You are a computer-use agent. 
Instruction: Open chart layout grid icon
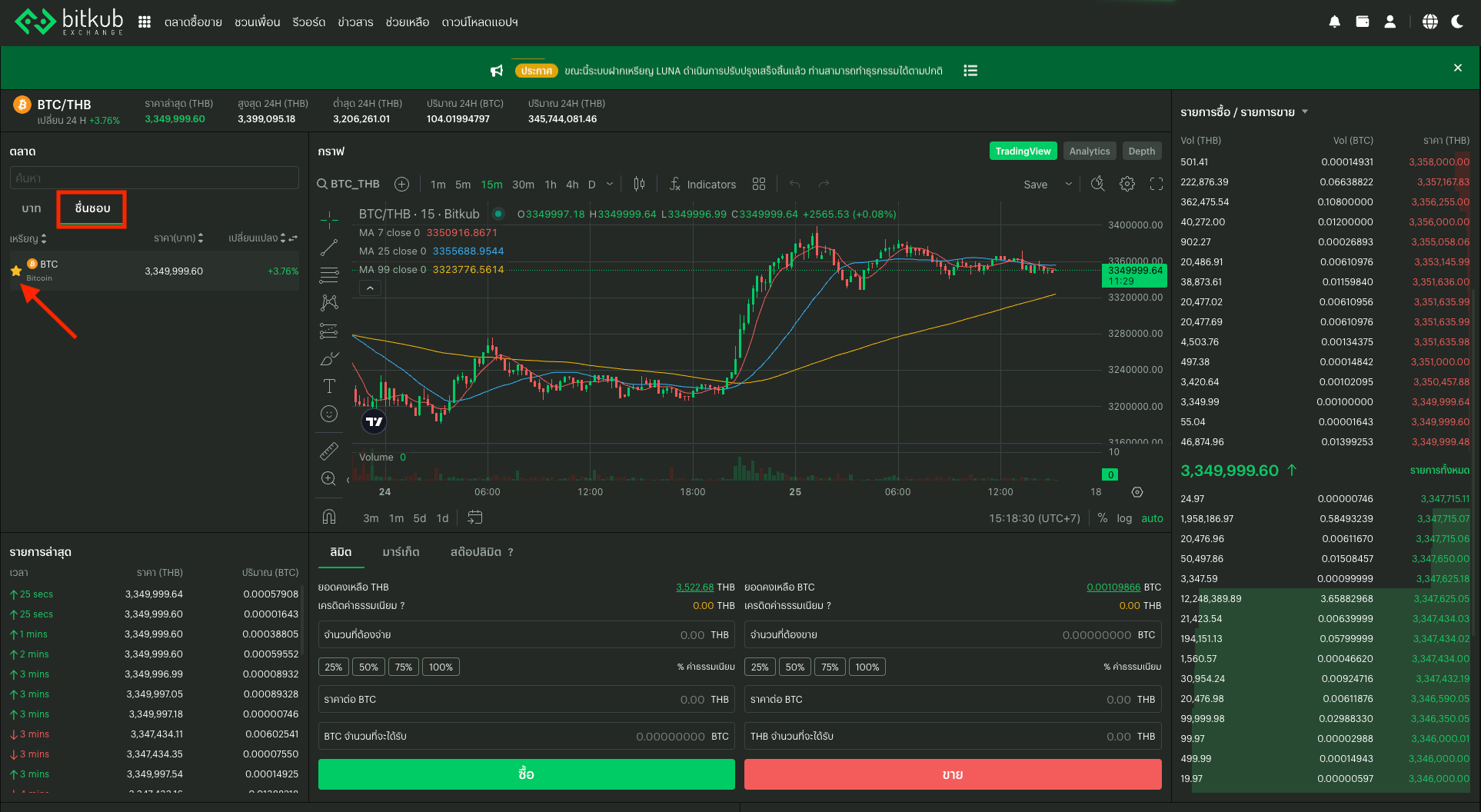(759, 184)
